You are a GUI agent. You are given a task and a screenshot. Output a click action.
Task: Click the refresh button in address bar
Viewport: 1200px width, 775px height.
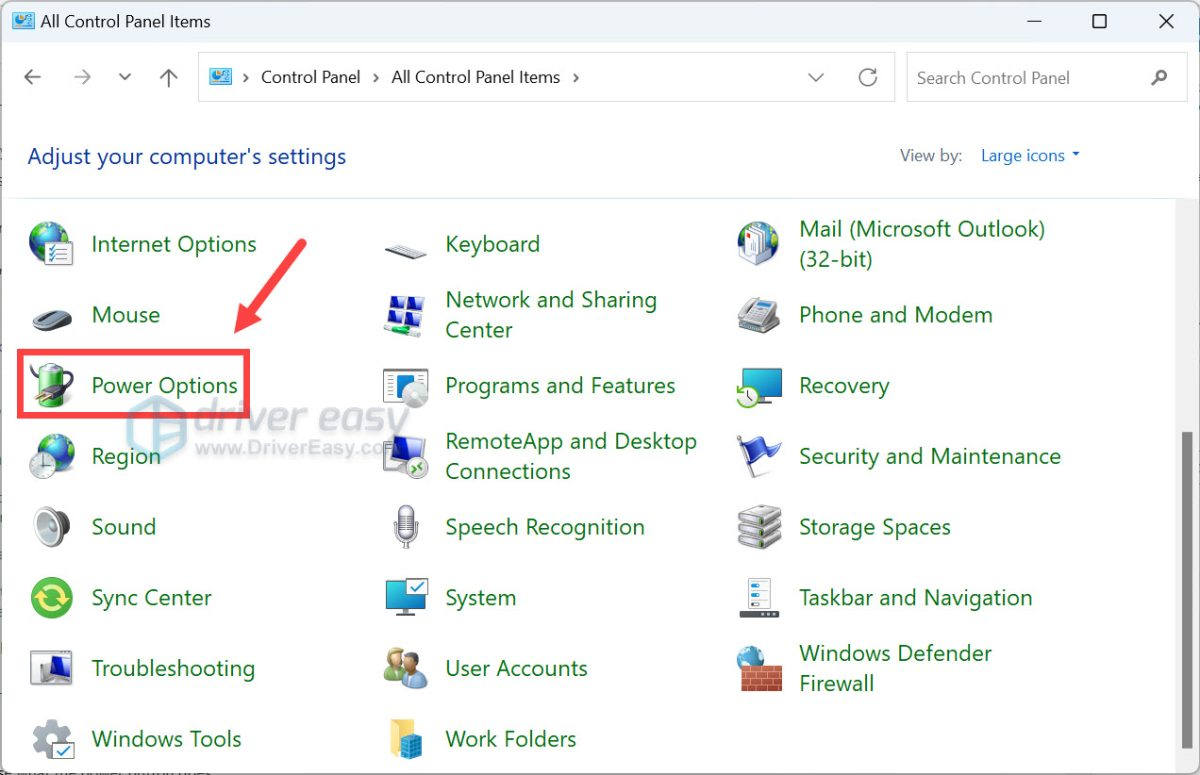point(868,77)
